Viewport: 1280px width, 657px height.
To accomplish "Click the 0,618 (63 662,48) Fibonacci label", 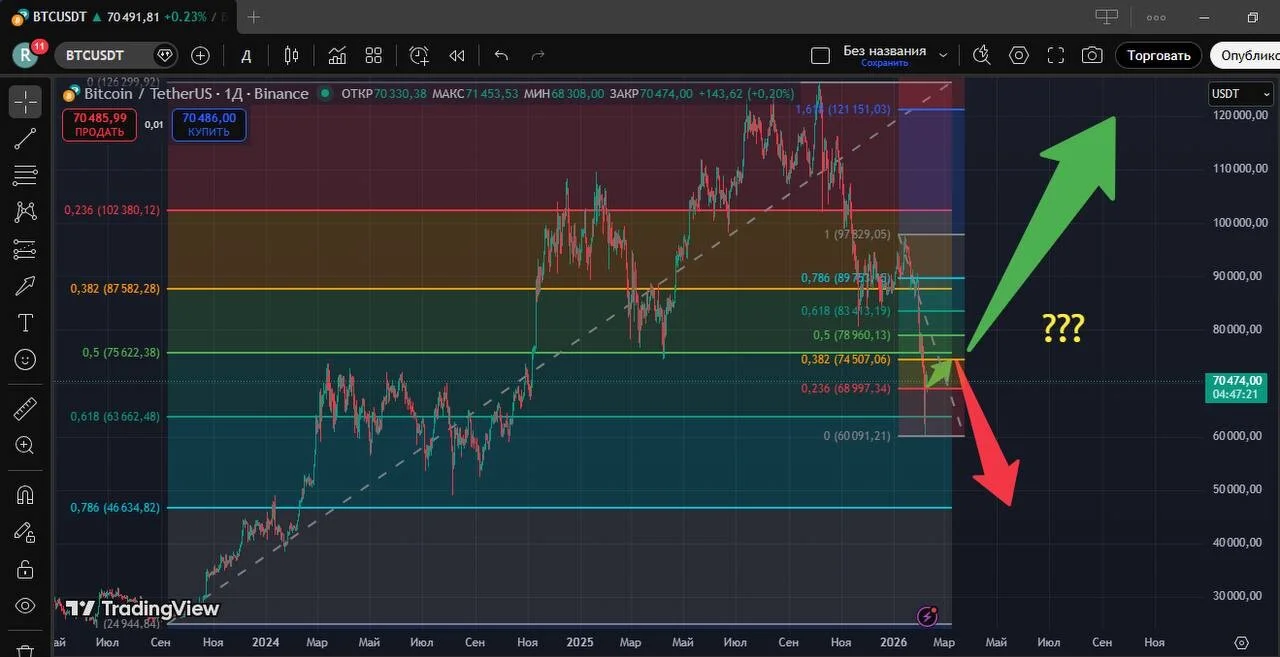I will pos(115,417).
